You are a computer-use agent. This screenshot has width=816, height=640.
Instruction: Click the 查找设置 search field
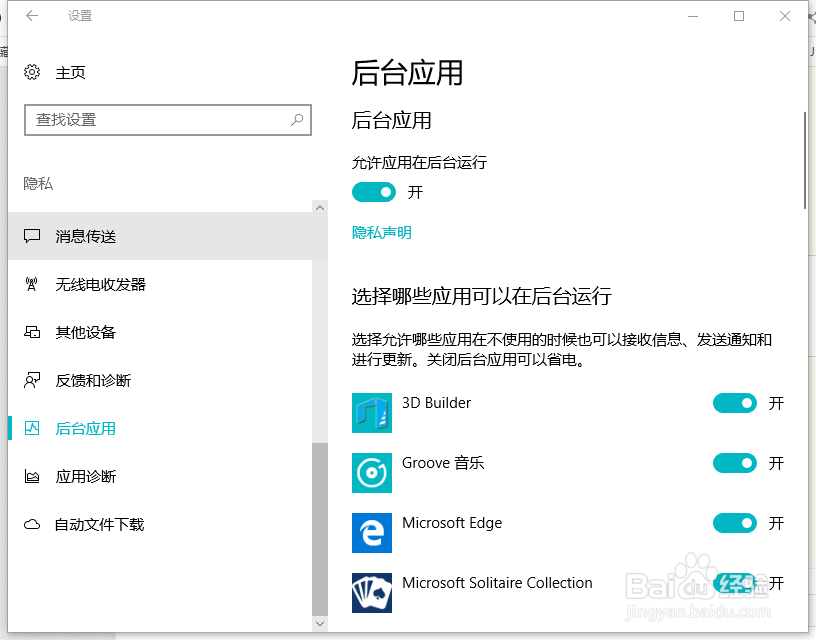click(168, 120)
